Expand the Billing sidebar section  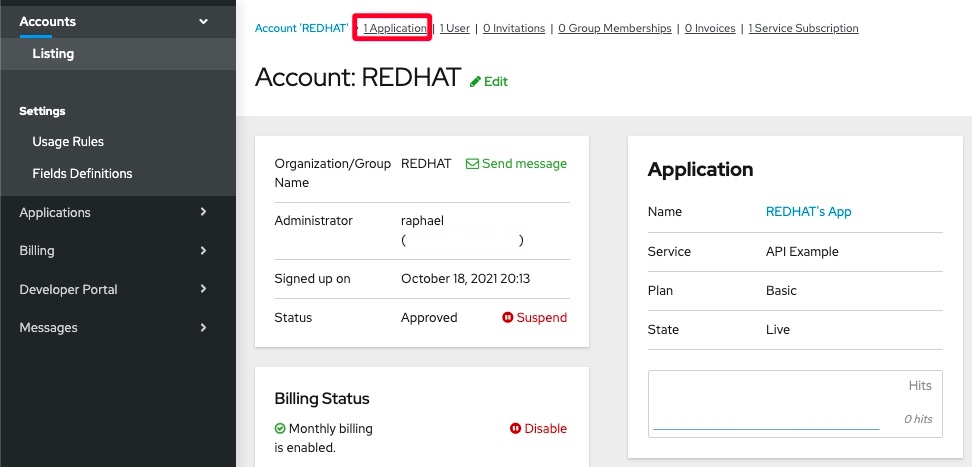click(x=204, y=251)
